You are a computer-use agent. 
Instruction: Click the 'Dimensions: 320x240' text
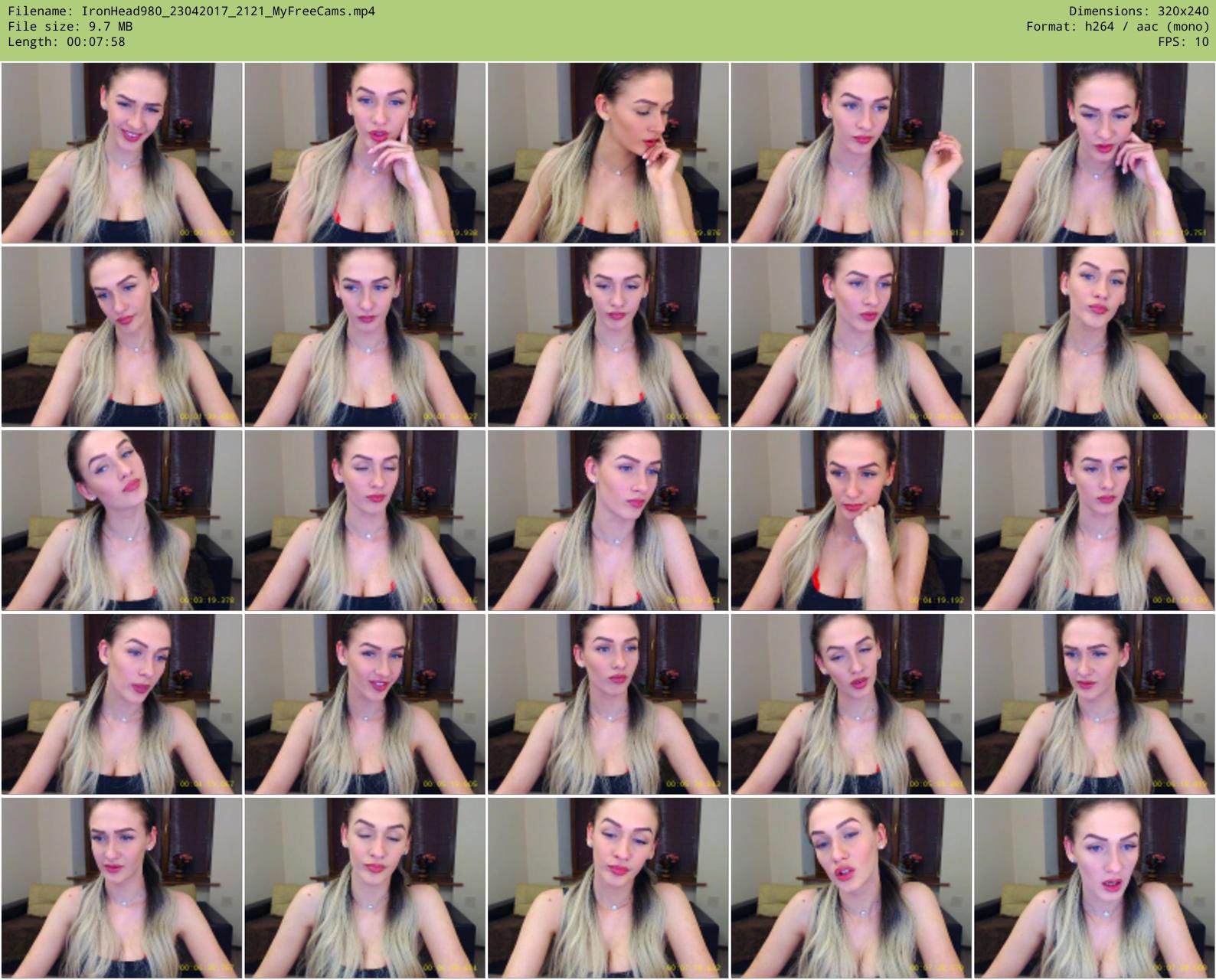[x=1139, y=11]
